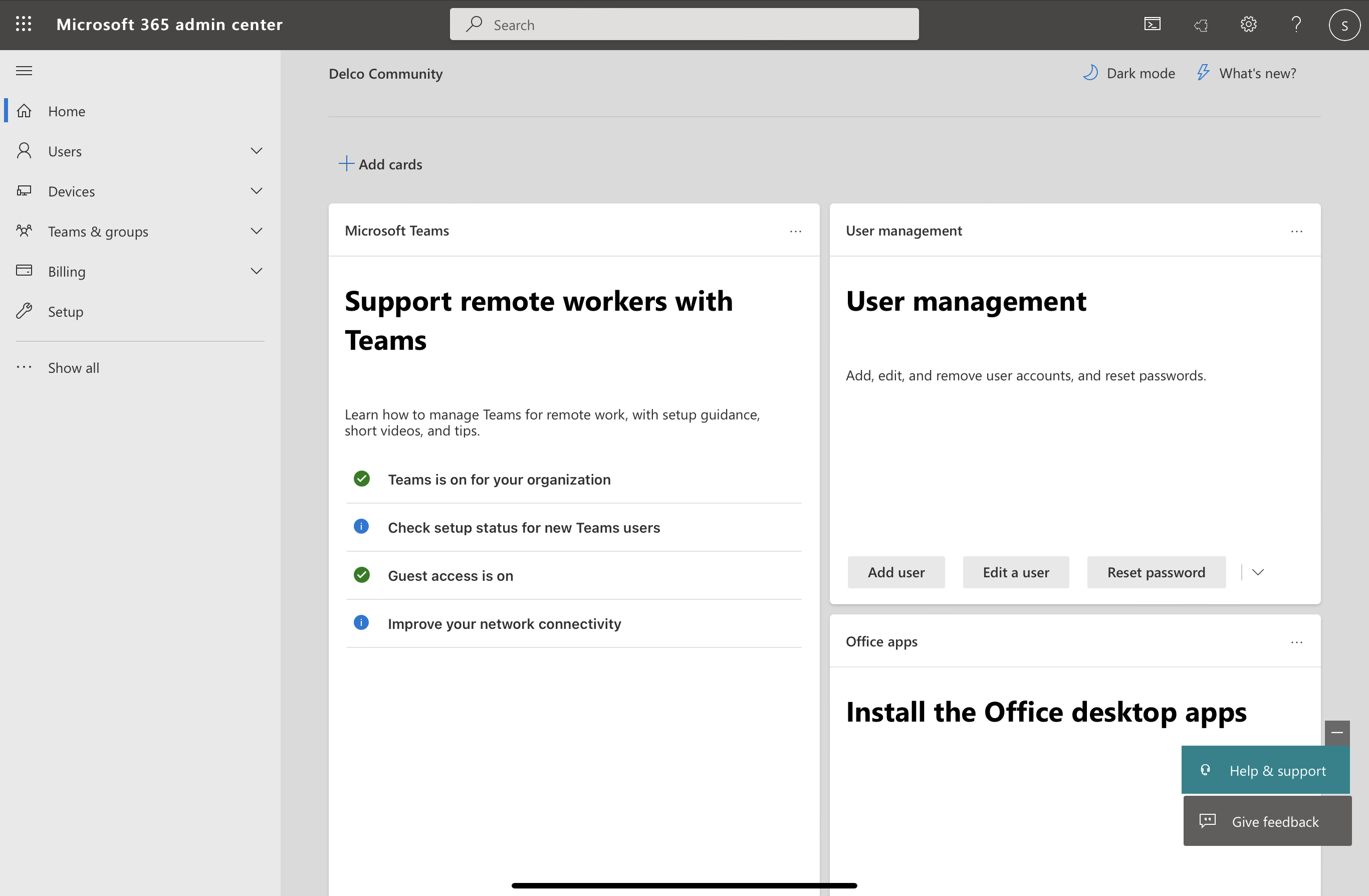Click the What's new lightning icon
This screenshot has height=896, width=1369.
(x=1203, y=73)
